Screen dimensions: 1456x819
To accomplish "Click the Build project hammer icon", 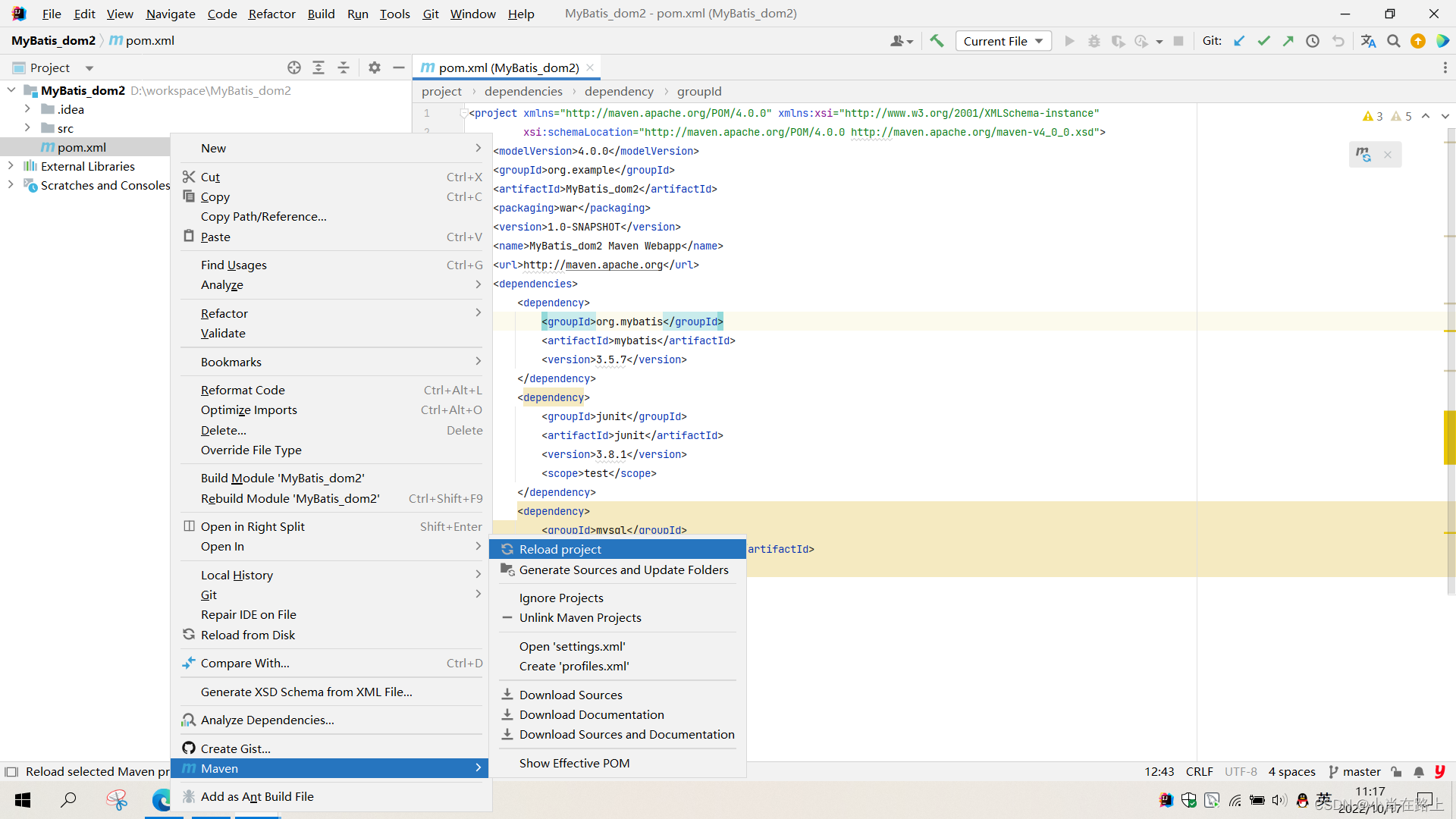I will pos(937,41).
